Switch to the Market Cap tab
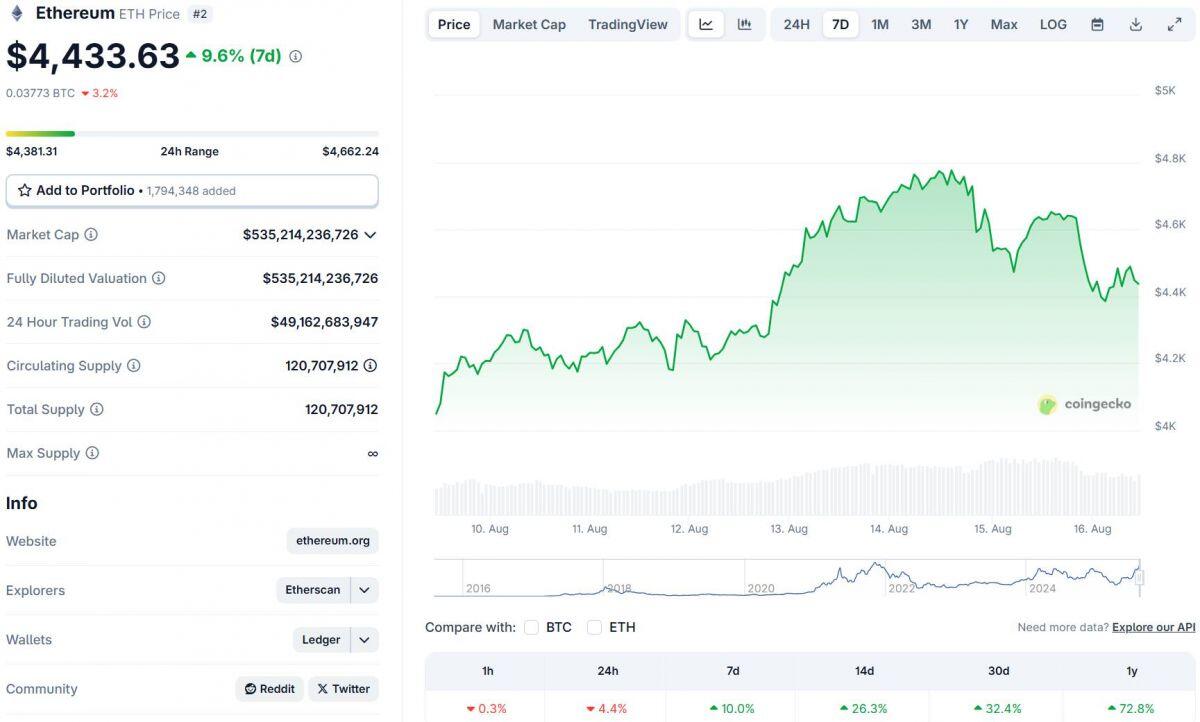 528,23
